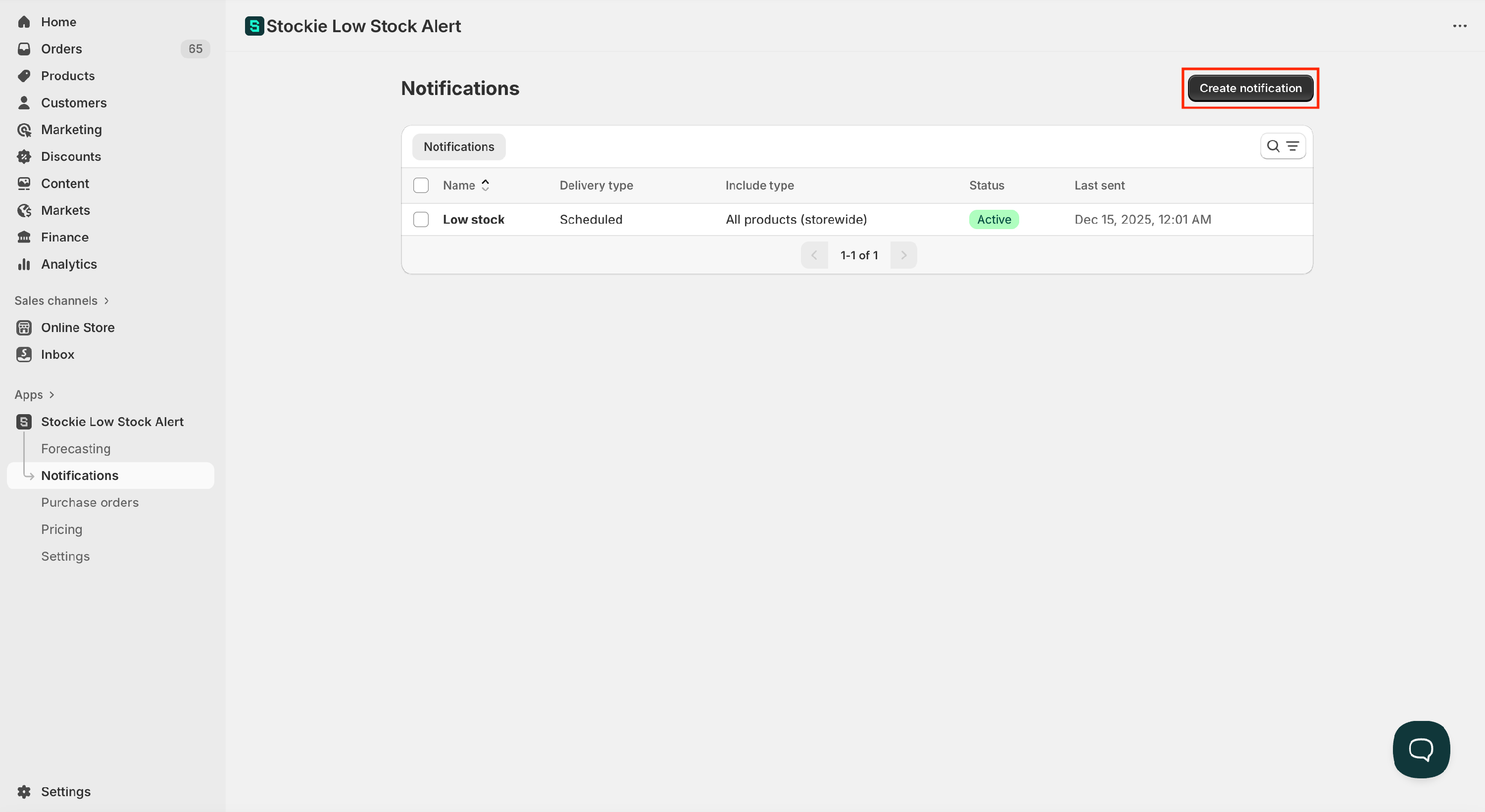The height and width of the screenshot is (812, 1485).
Task: Toggle the select-all checkbox in table header
Action: [421, 186]
